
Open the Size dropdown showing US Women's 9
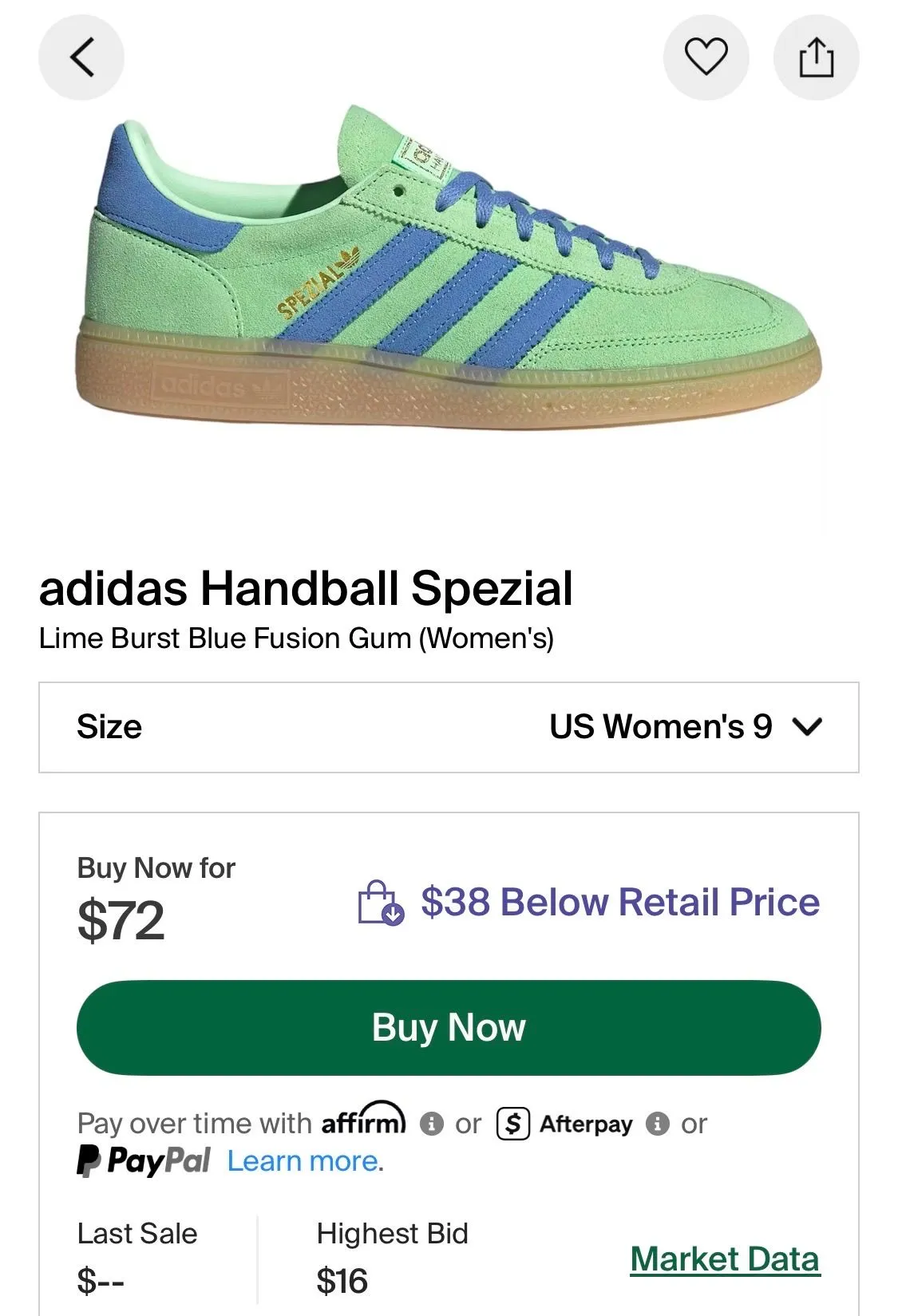coord(449,727)
